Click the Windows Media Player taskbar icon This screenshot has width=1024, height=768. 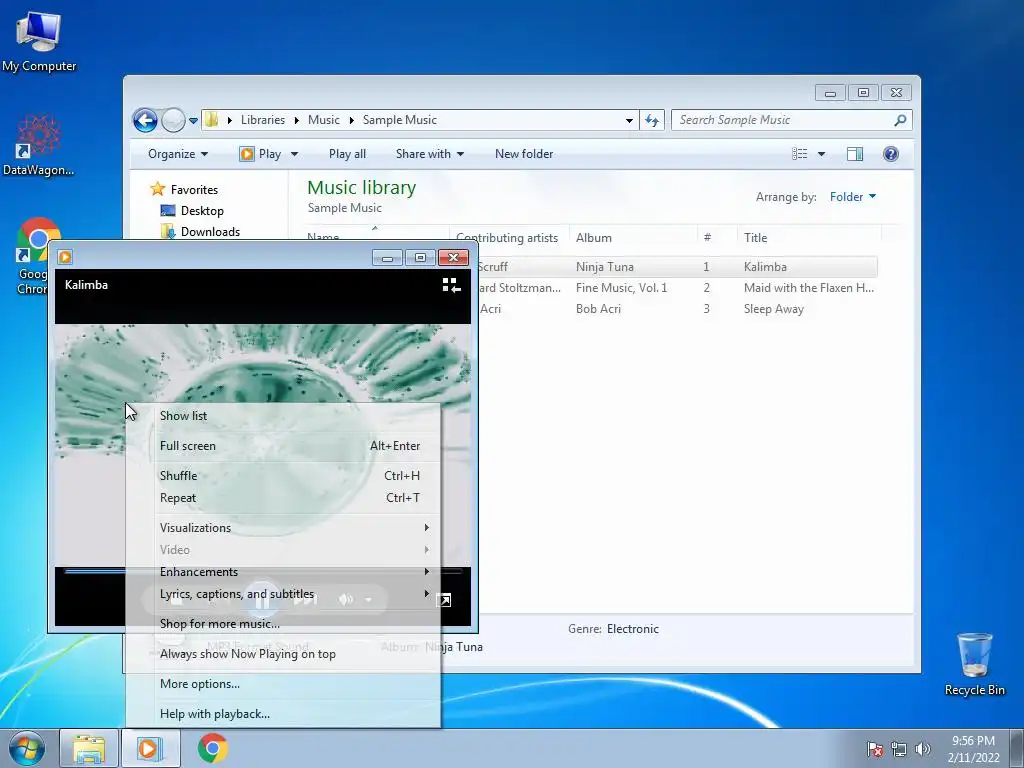tap(150, 749)
